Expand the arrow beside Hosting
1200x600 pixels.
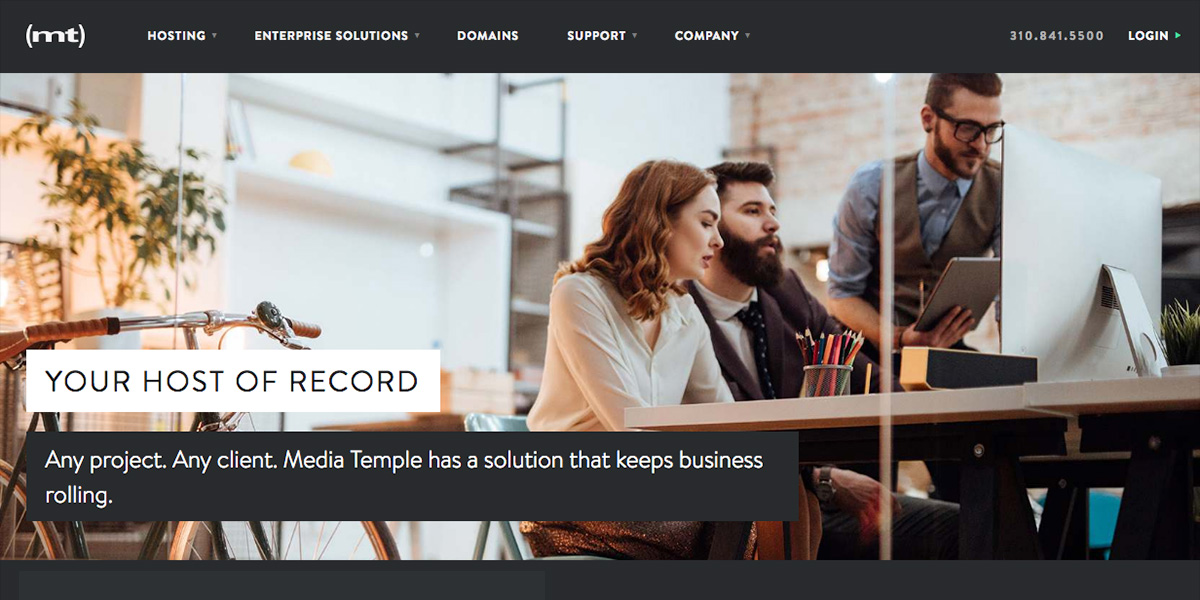214,36
